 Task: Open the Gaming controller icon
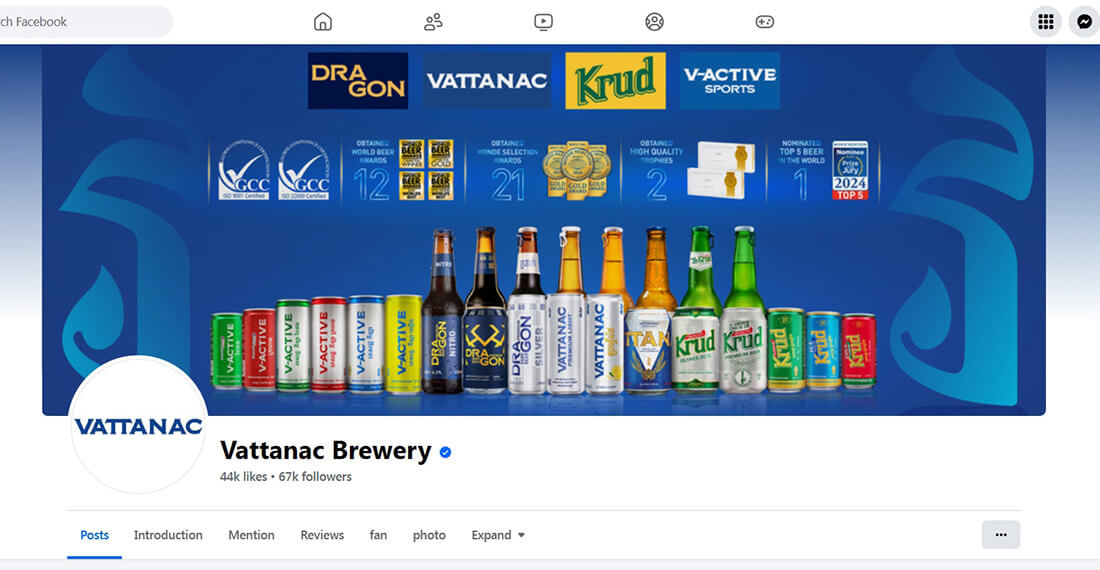[765, 22]
